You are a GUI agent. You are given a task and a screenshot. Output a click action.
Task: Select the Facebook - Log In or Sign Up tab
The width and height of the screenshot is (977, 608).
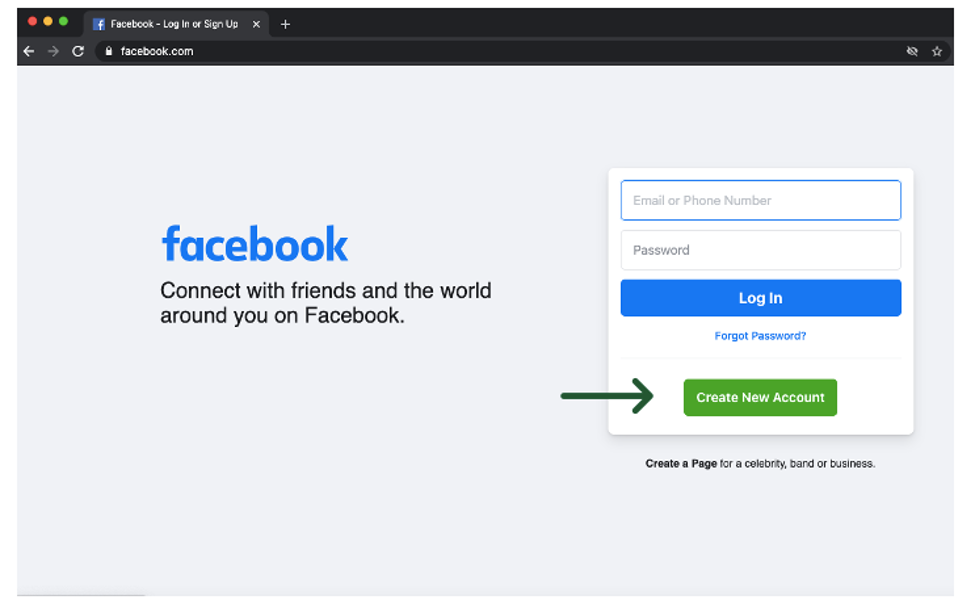click(x=176, y=24)
